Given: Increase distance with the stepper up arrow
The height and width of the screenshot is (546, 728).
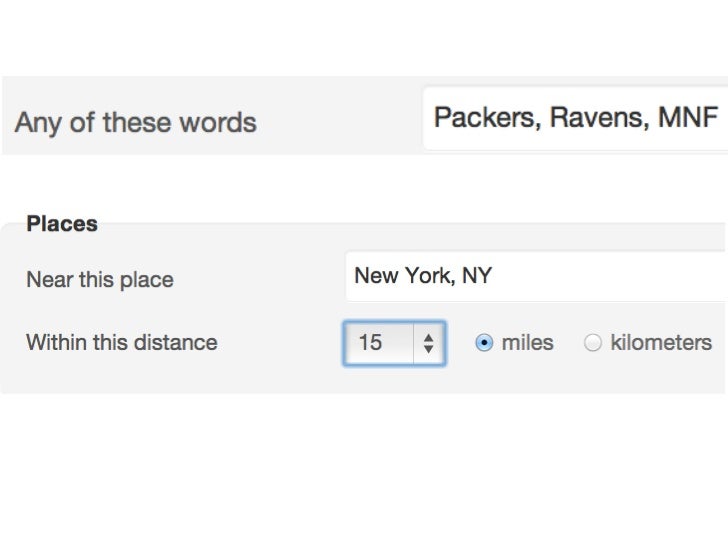Looking at the screenshot, I should (429, 338).
